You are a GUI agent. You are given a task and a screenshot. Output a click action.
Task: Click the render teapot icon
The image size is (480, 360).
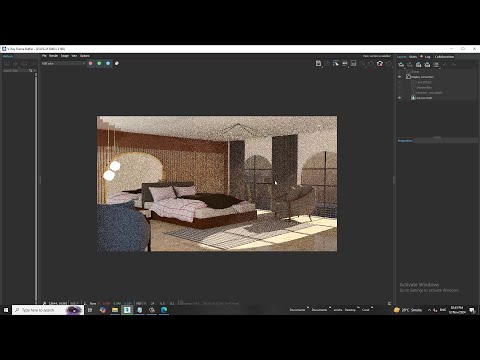click(x=380, y=63)
